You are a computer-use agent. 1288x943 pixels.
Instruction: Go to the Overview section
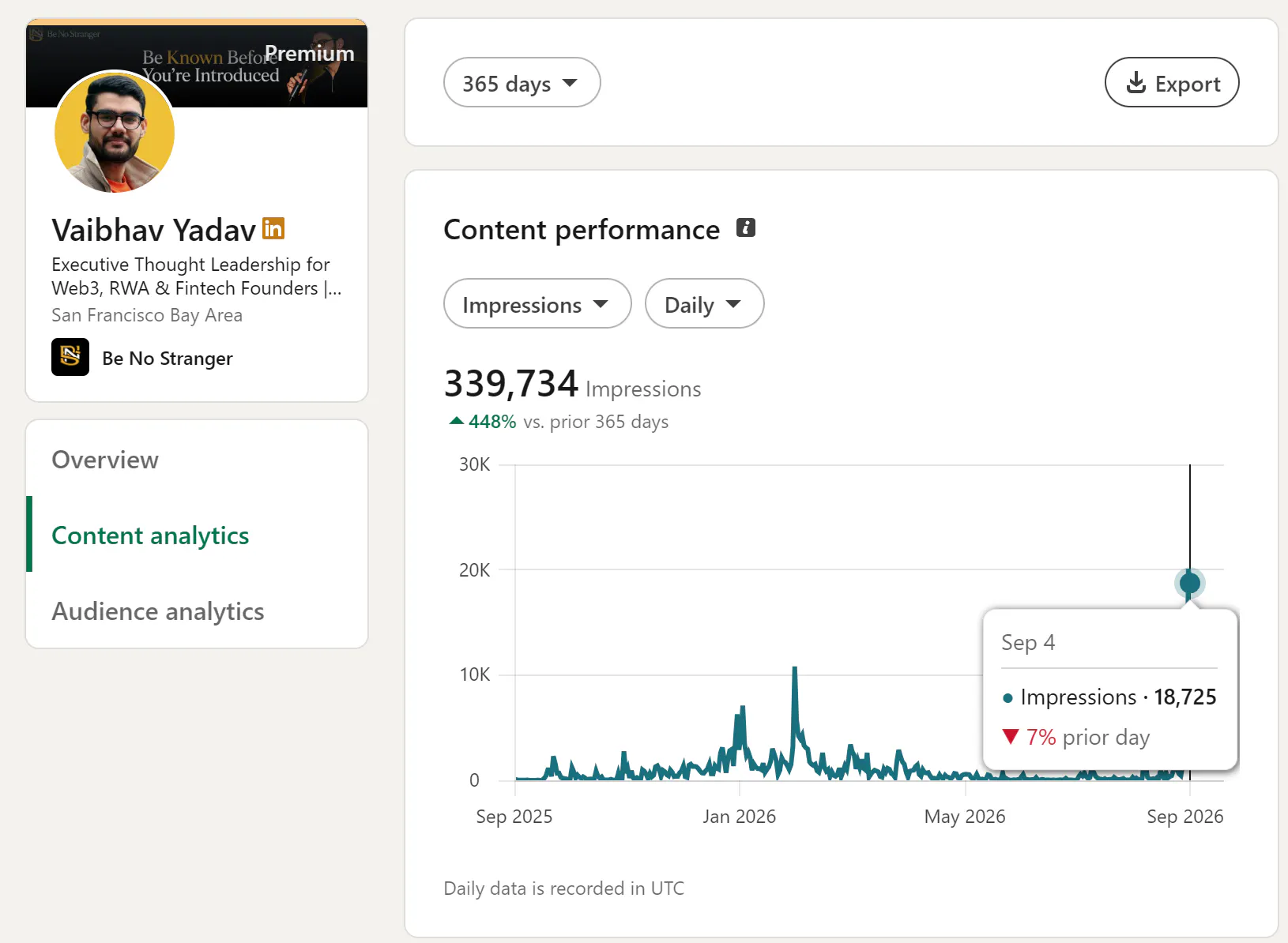[105, 460]
